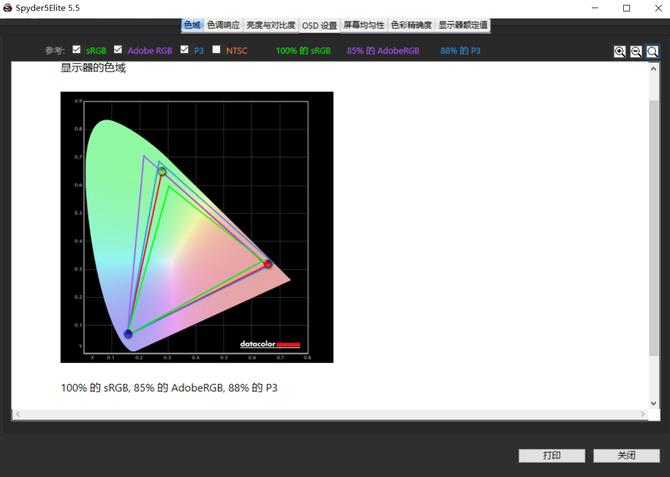
Task: Enable the NTSC reference checkbox
Action: tap(217, 49)
